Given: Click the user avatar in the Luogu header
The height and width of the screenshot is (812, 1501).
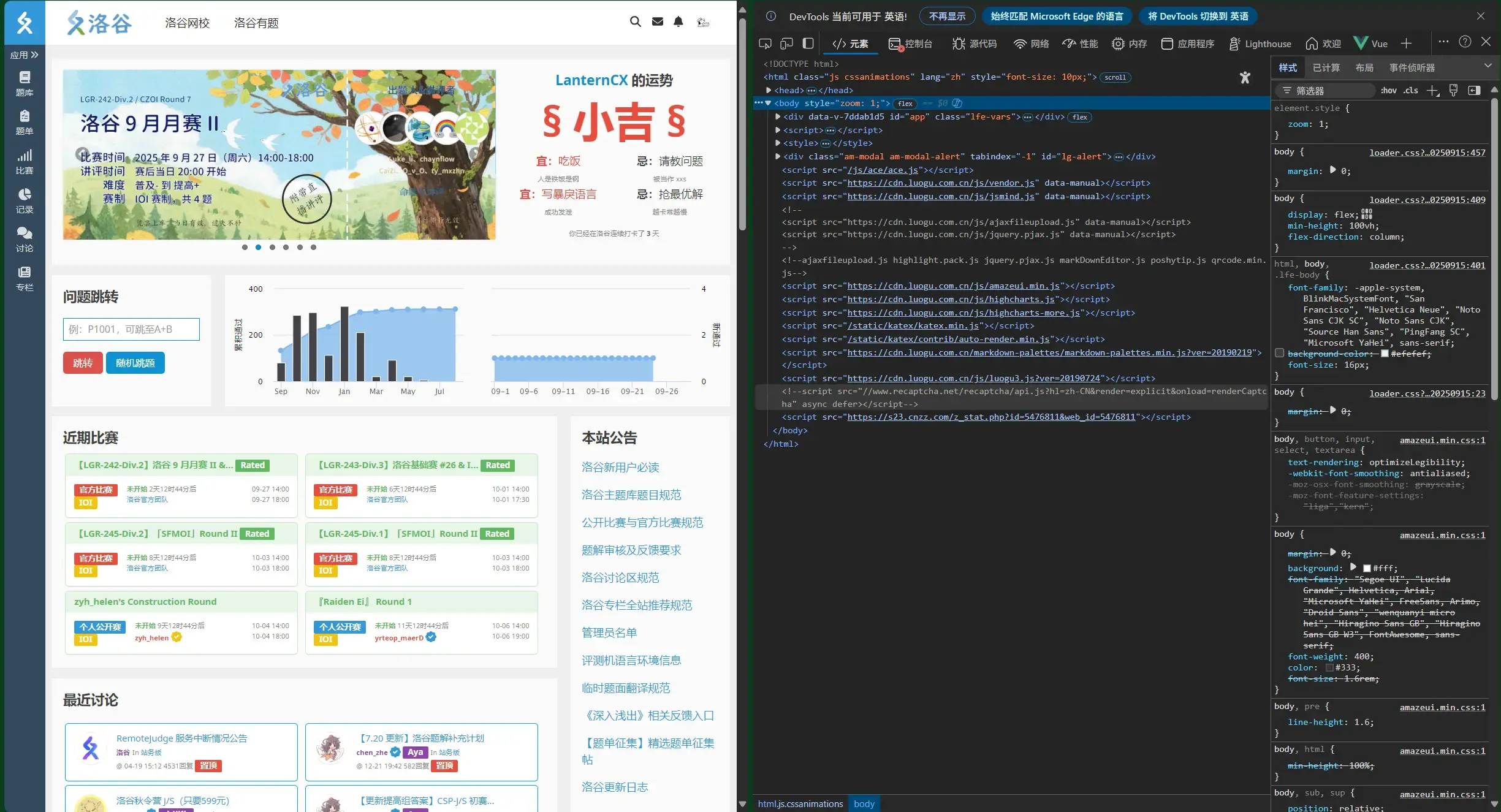Looking at the screenshot, I should tap(703, 23).
